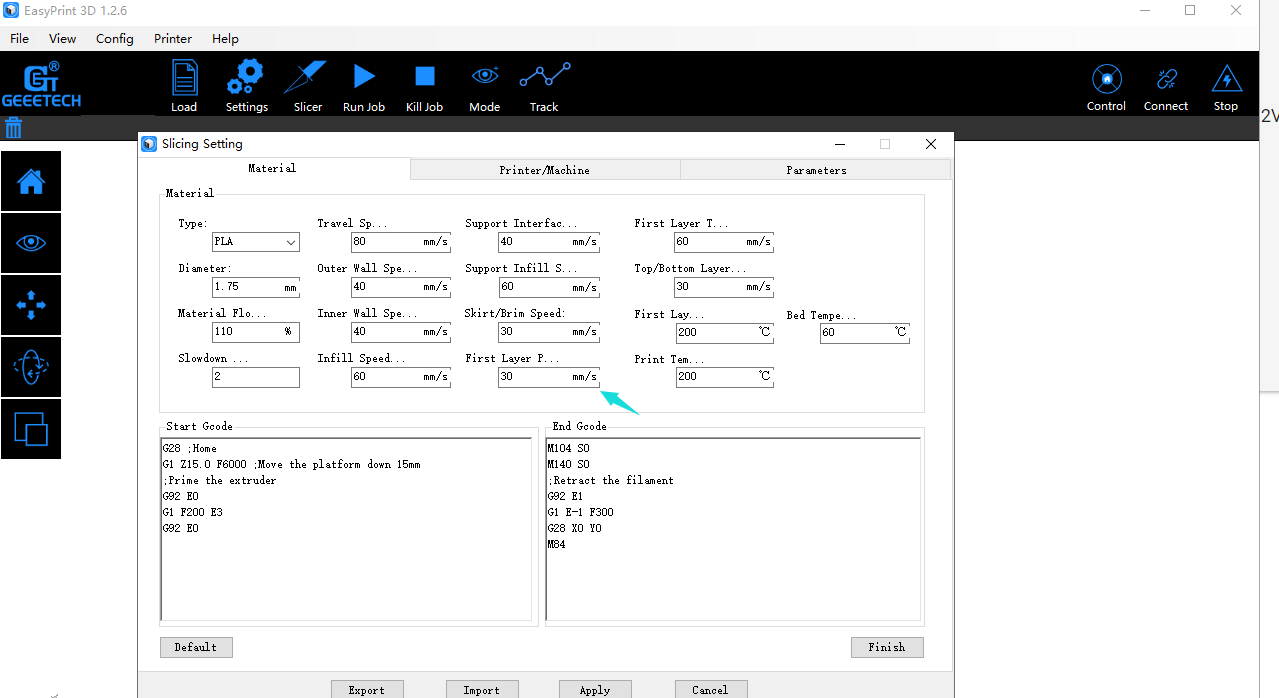Click the Support Infill Speed field
The image size is (1279, 698).
(x=548, y=287)
